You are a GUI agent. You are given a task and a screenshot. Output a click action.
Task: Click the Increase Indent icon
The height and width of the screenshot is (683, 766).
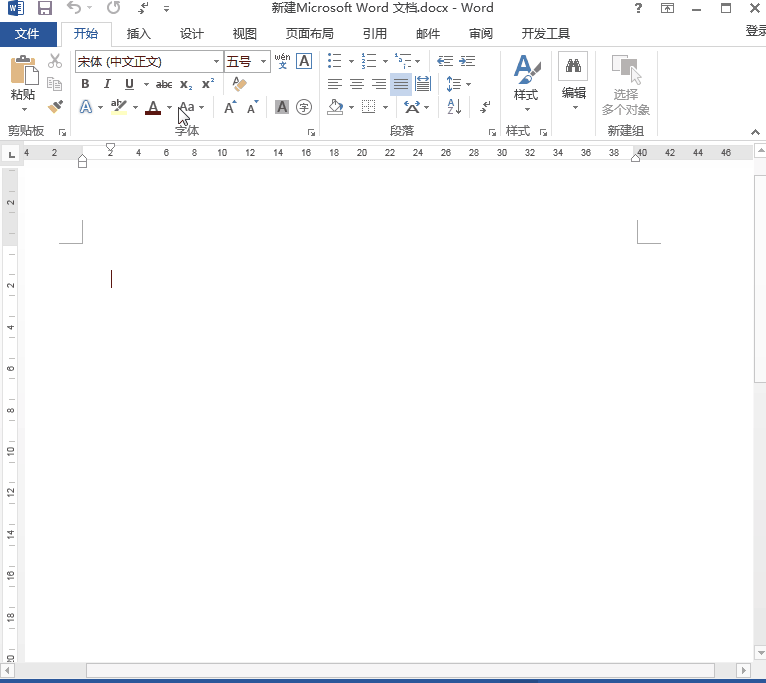tap(466, 61)
